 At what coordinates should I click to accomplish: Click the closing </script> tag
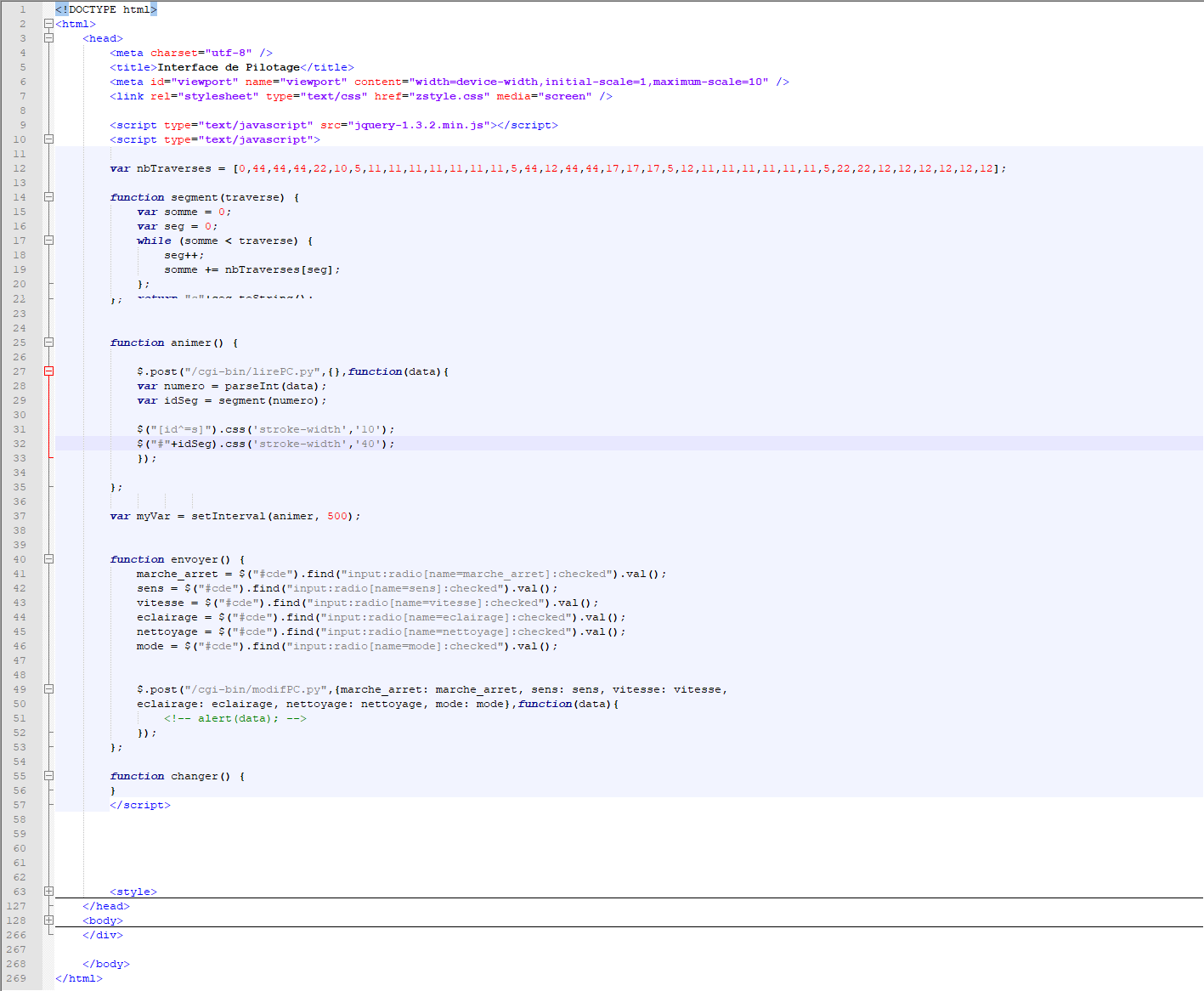tap(140, 805)
